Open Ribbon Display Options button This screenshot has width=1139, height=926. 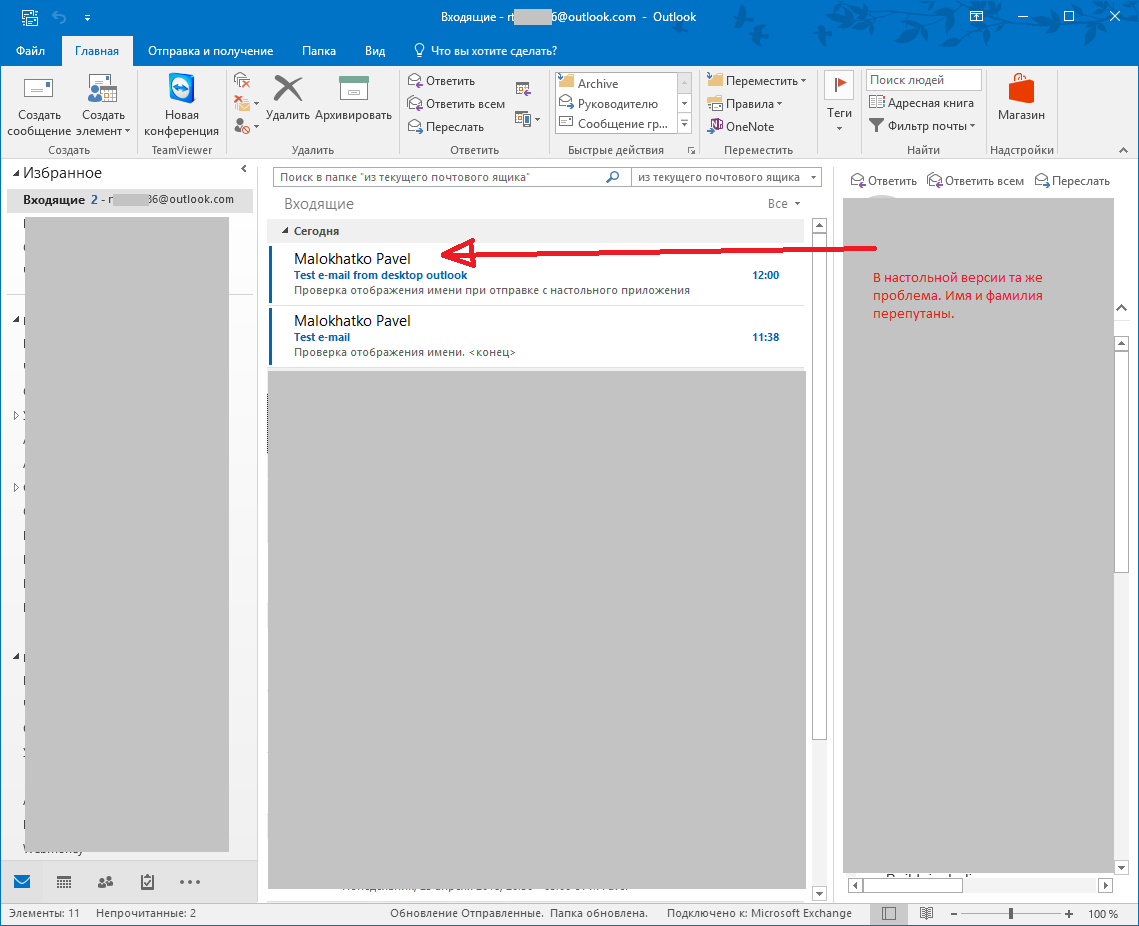[x=976, y=16]
